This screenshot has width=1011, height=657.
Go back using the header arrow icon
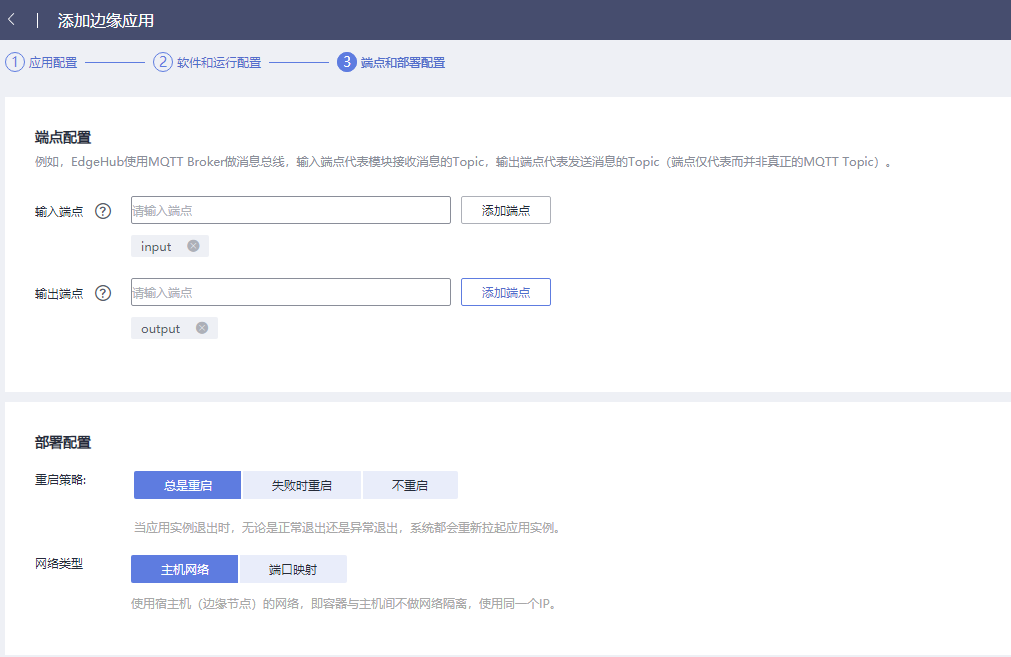(x=12, y=20)
